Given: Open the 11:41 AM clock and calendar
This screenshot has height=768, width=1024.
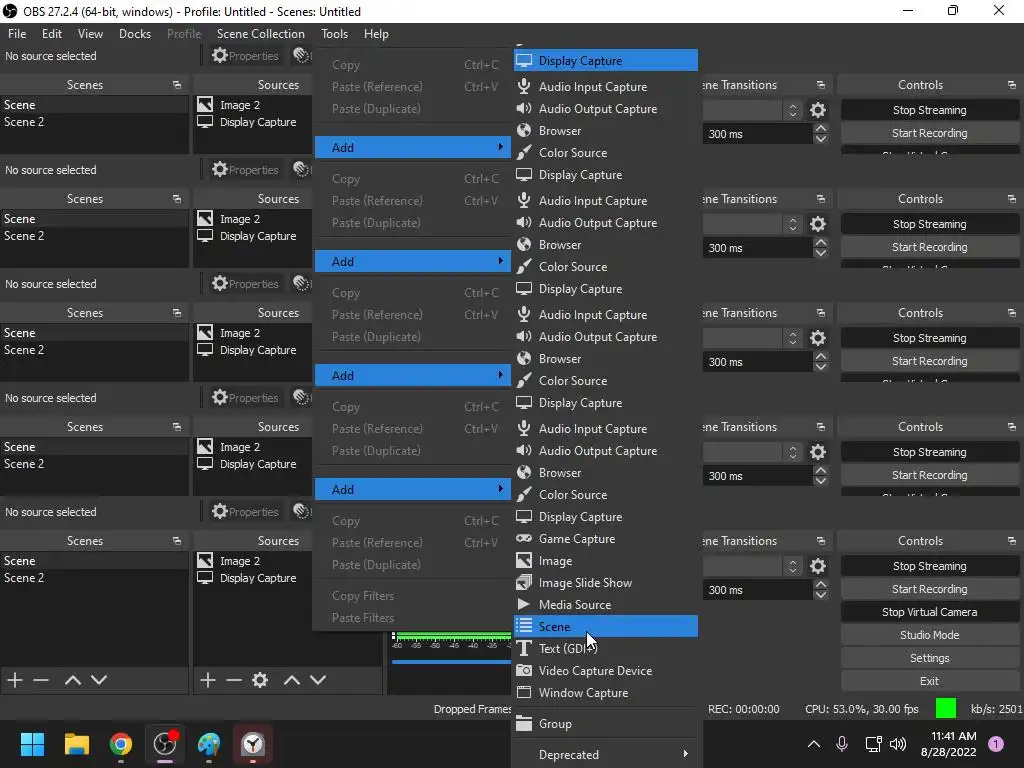Looking at the screenshot, I should pyautogui.click(x=948, y=744).
